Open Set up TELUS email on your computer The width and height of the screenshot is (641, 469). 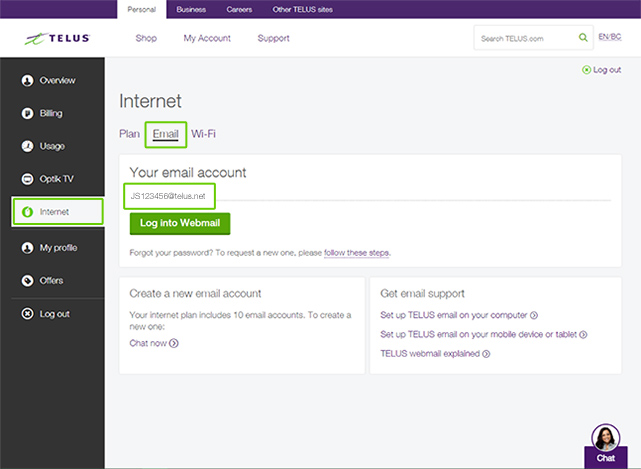tap(453, 315)
